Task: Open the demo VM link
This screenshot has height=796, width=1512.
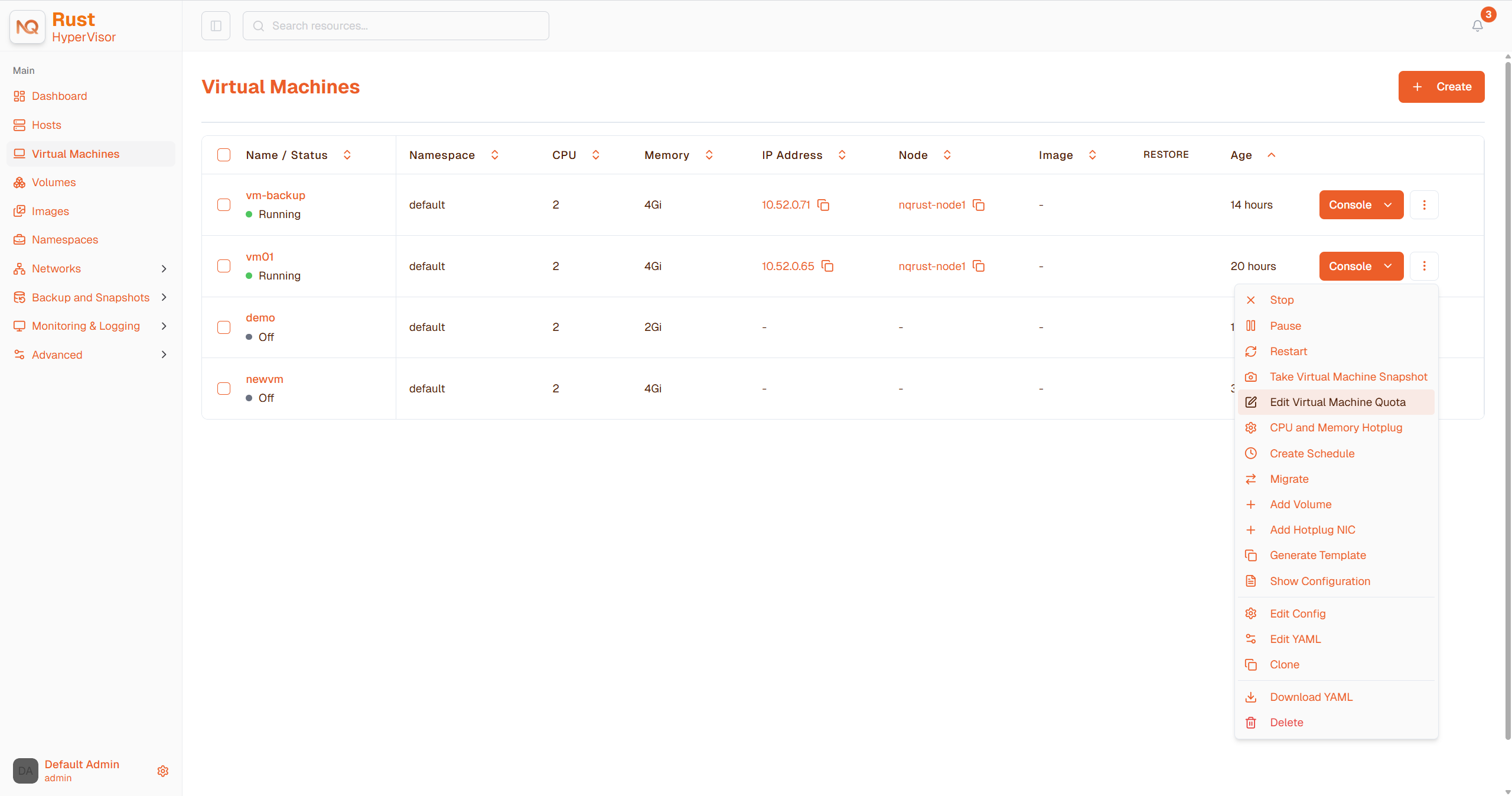Action: point(260,318)
